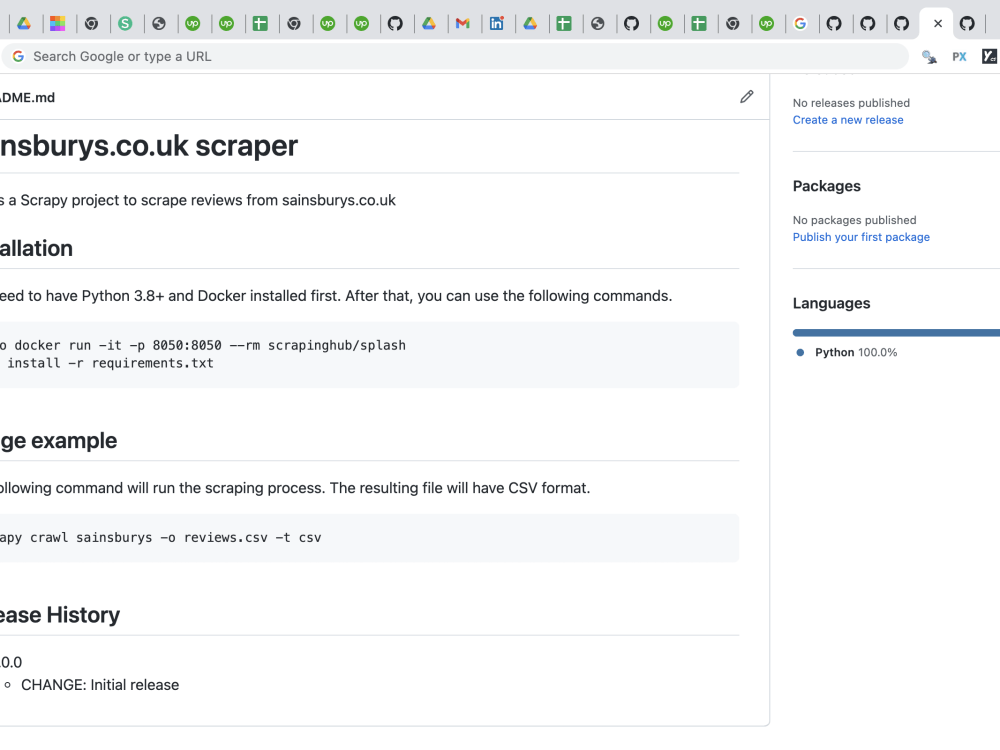
Task: Open the LinkedIn tab
Action: pos(496,24)
